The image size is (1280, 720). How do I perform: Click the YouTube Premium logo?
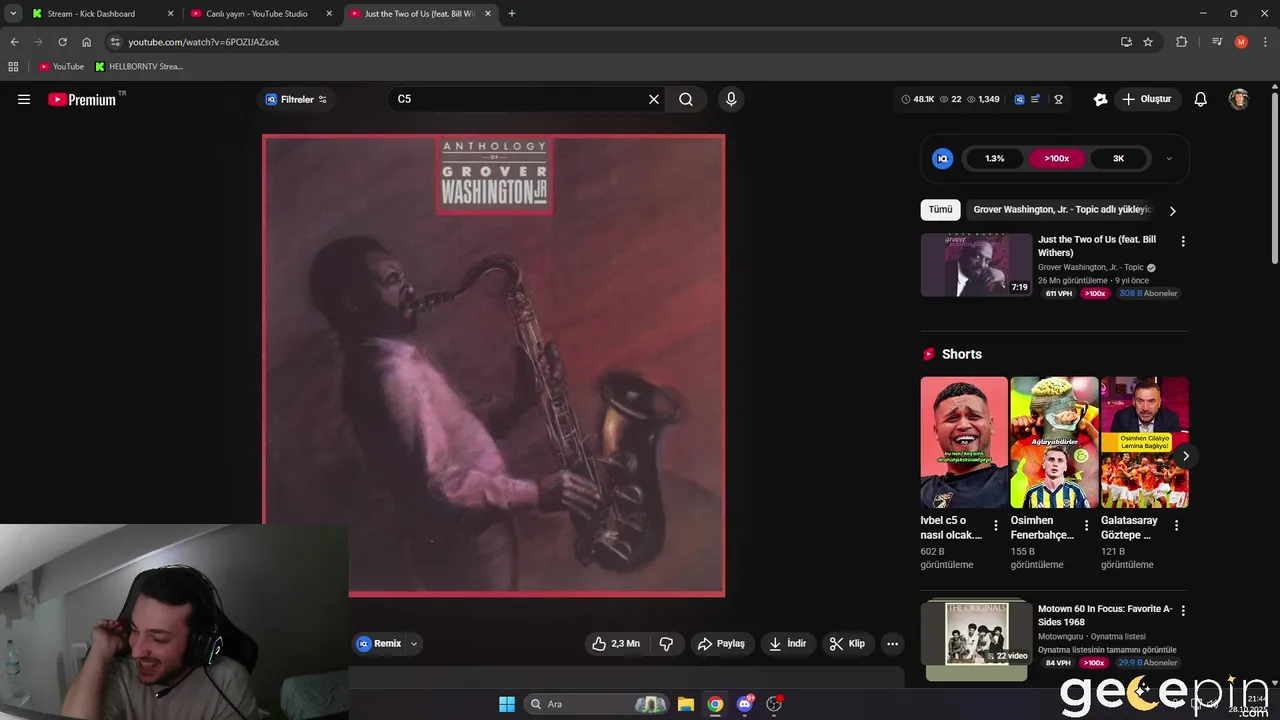point(83,99)
